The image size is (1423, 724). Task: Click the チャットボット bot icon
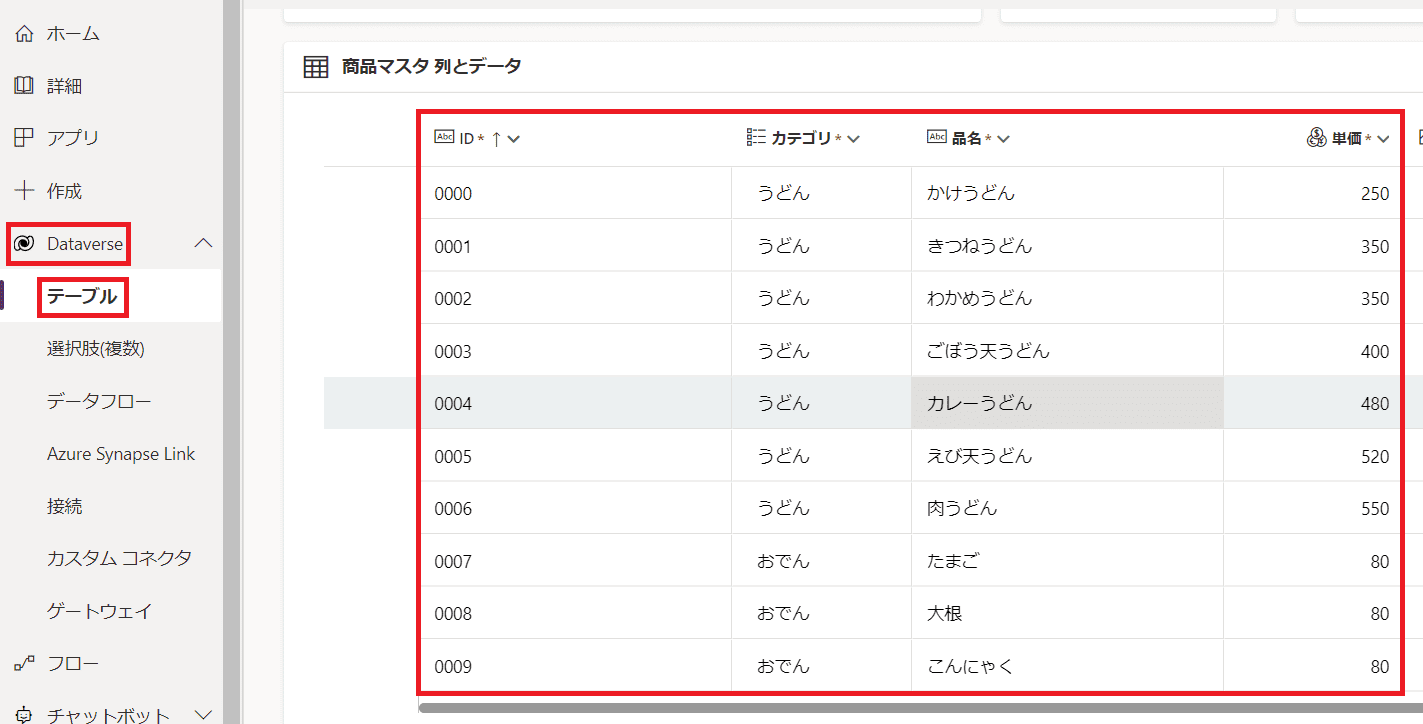(x=24, y=715)
